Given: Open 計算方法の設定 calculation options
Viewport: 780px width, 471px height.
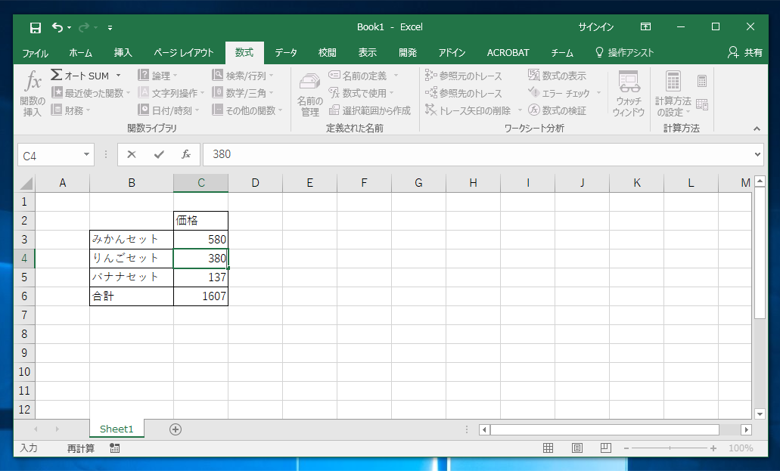Looking at the screenshot, I should point(673,94).
